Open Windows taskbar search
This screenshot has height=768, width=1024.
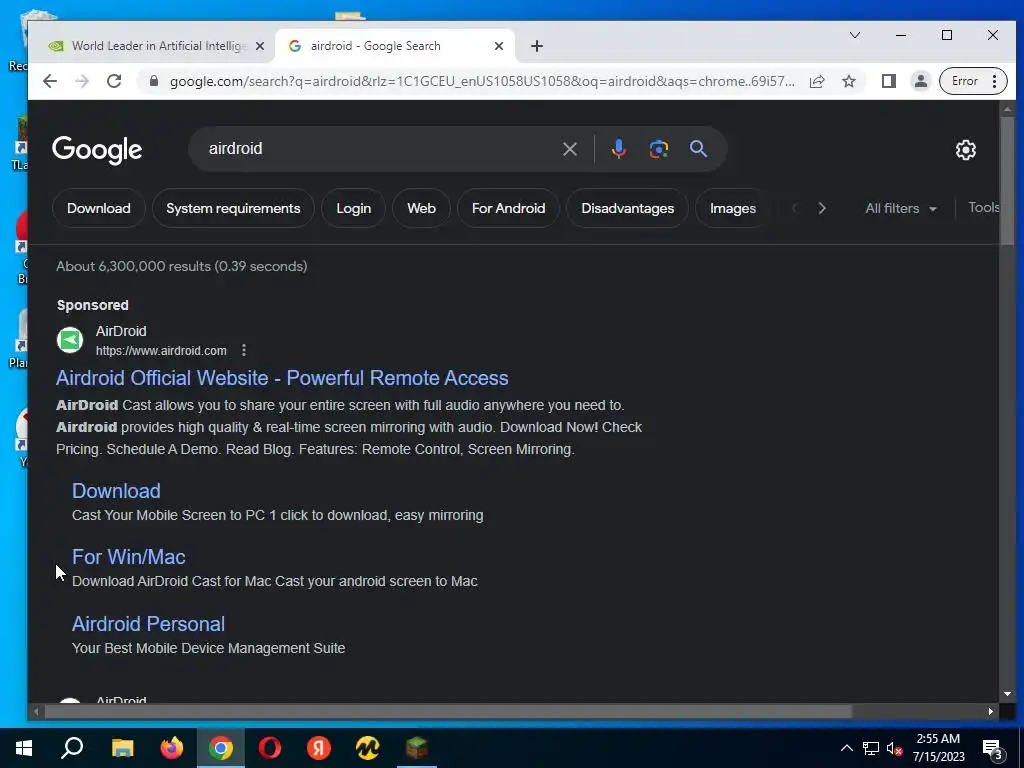point(72,748)
